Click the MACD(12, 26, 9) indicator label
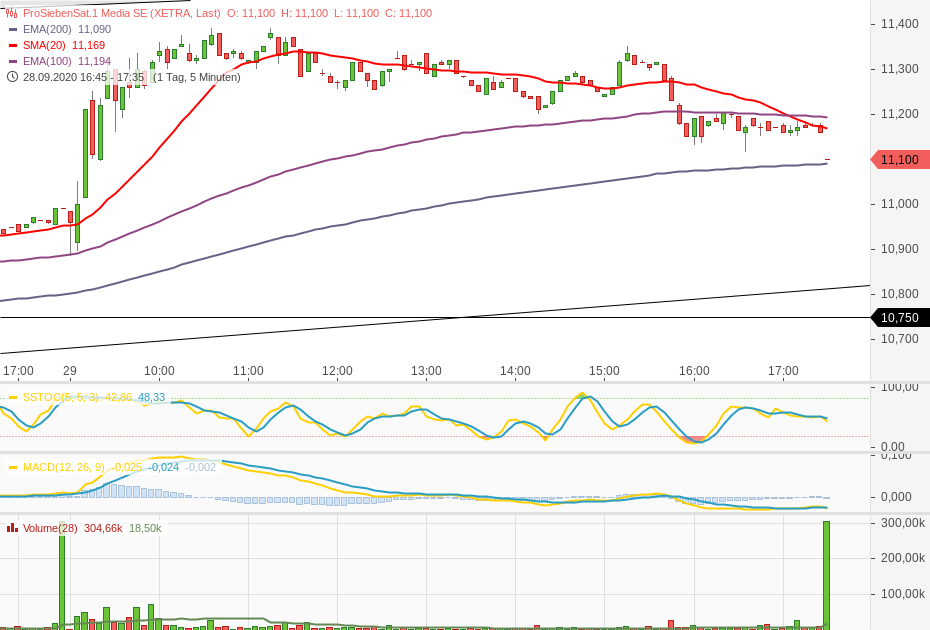Image resolution: width=930 pixels, height=630 pixels. [63, 467]
